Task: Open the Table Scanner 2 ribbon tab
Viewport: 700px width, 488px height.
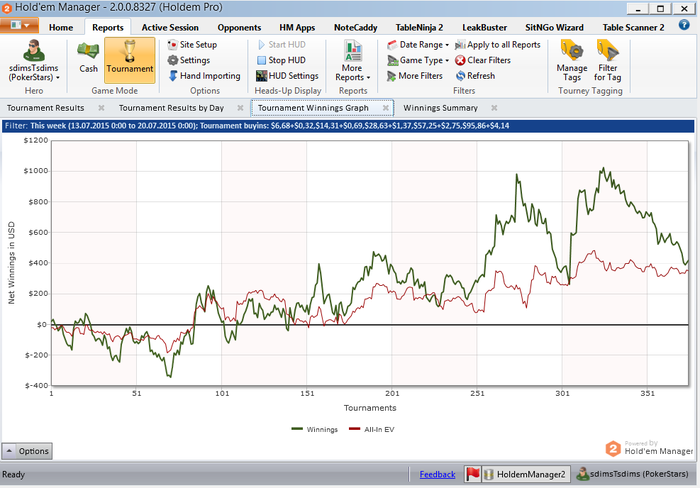Action: [x=633, y=28]
